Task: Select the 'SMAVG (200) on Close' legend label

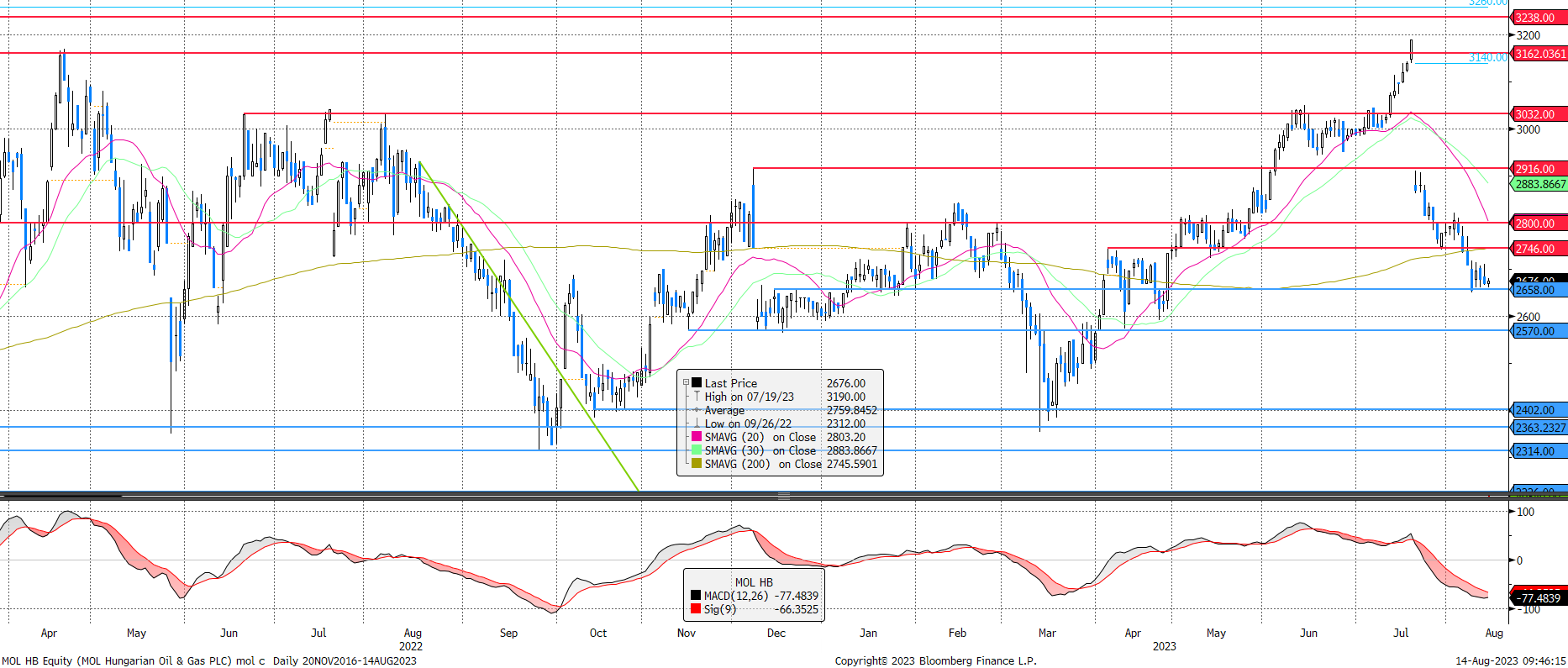Action: coord(763,464)
